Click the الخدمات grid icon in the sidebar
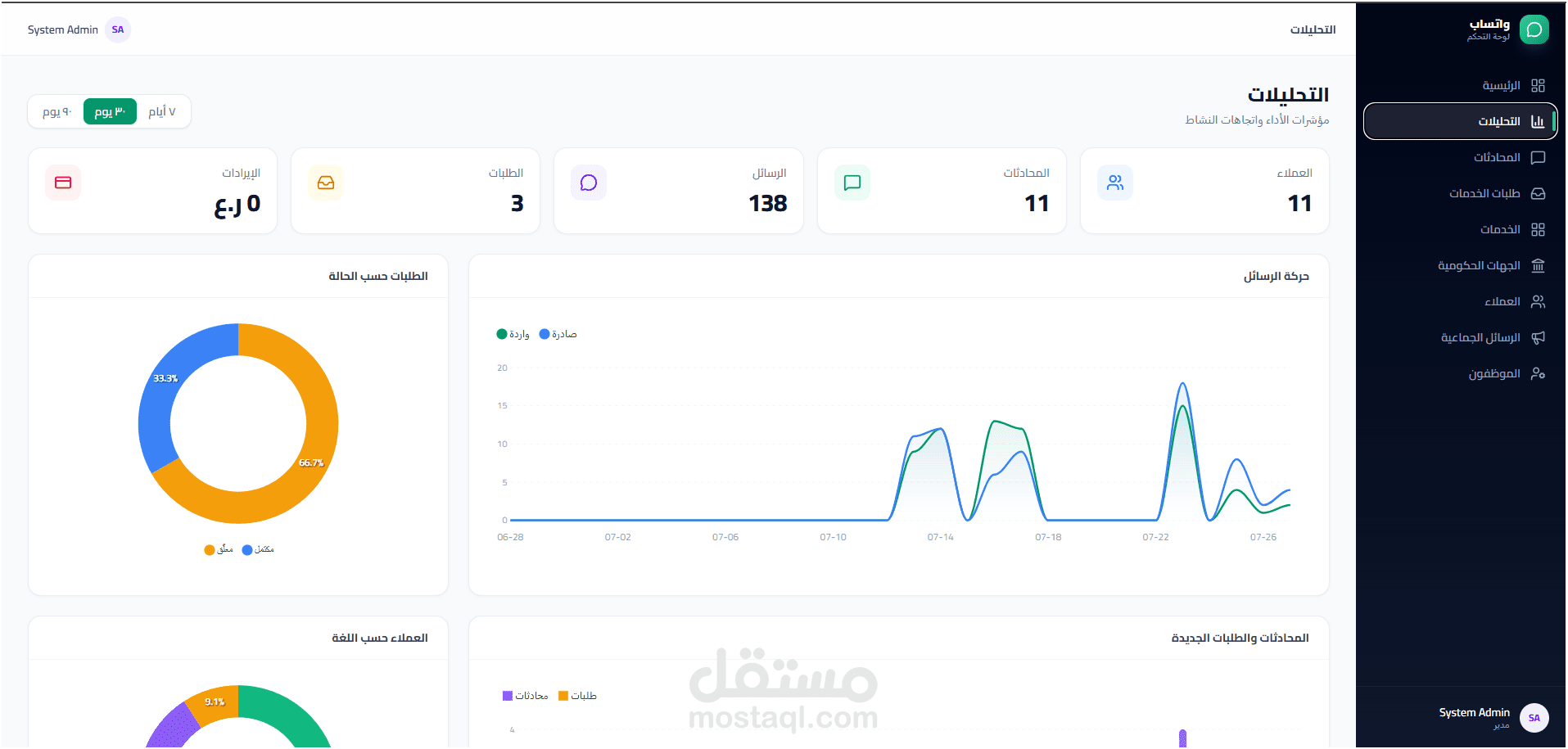The image size is (1568, 749). click(1538, 229)
